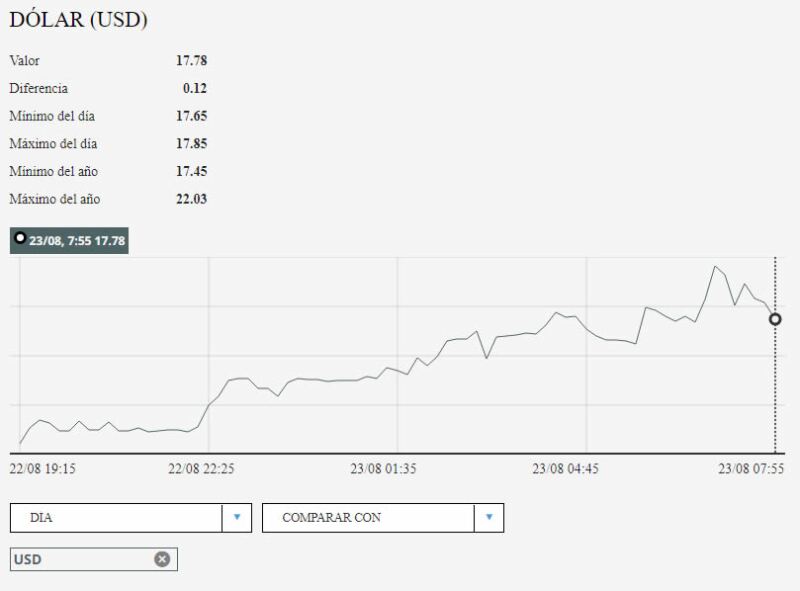This screenshot has width=800, height=591.
Task: Click the USD currency tag field
Action: (80, 559)
